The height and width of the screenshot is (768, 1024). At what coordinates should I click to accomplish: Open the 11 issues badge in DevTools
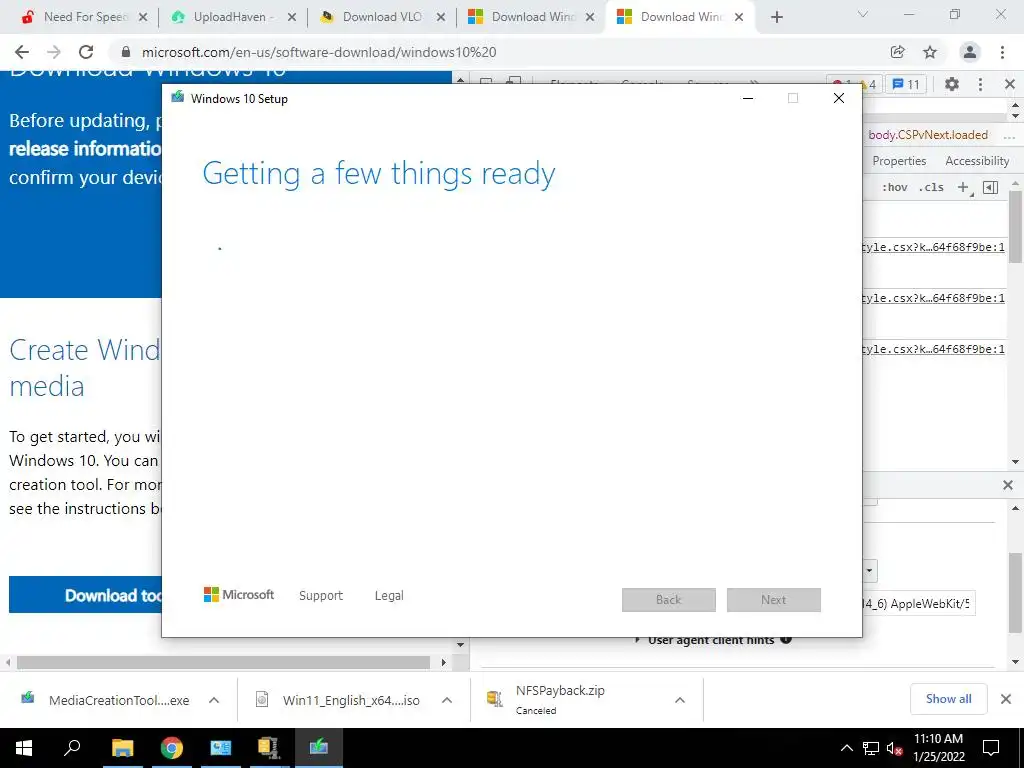tap(906, 84)
